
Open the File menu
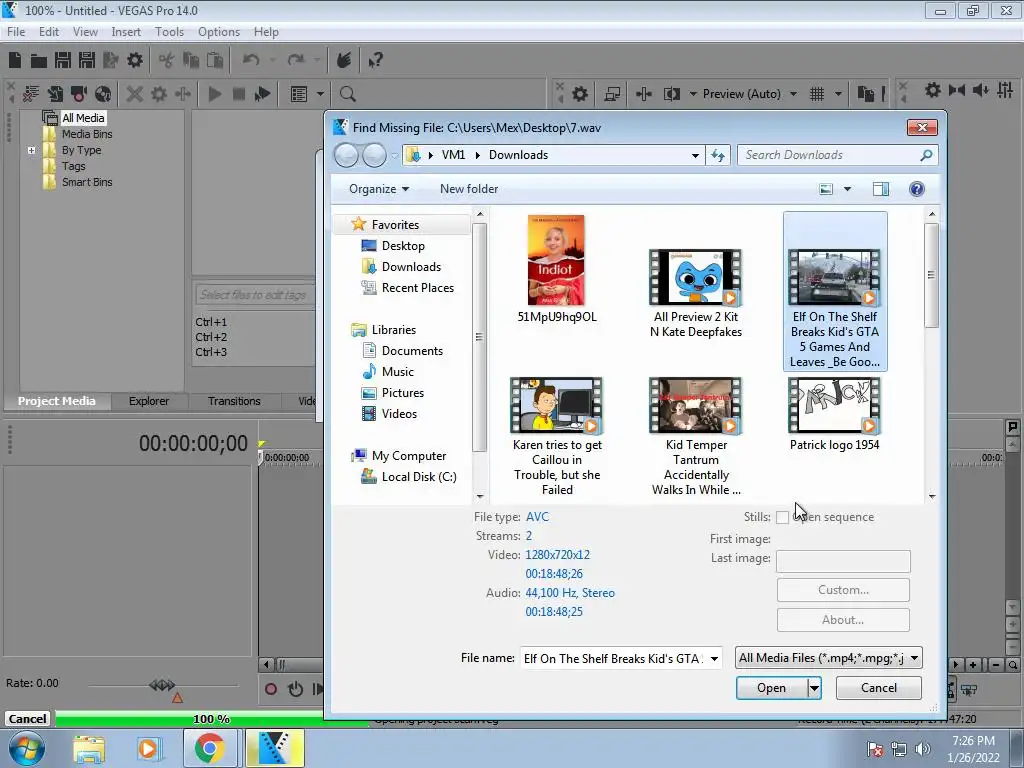coord(16,32)
